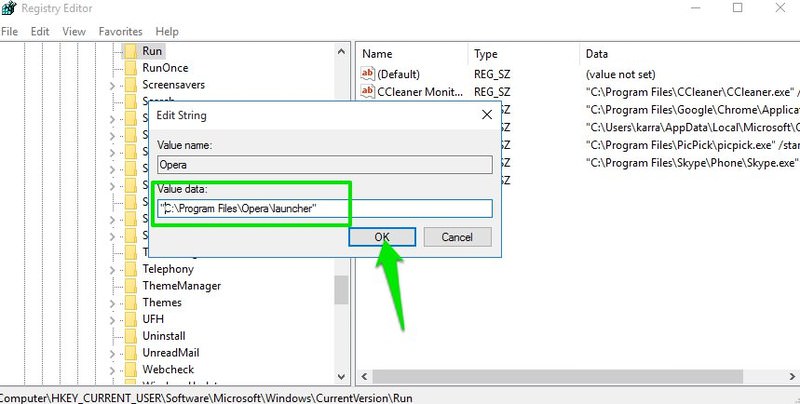Select the UnreadMail key
800x404 pixels.
click(171, 353)
